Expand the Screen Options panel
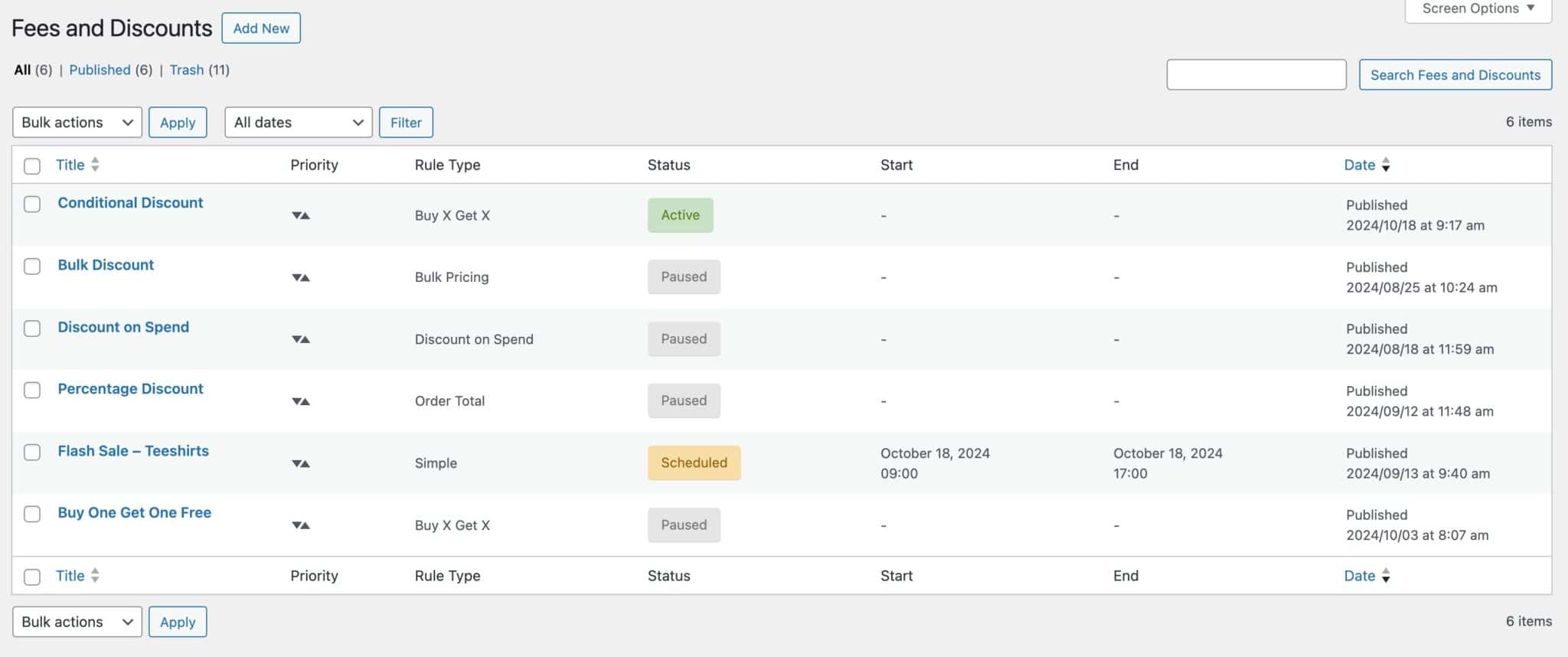This screenshot has height=657, width=1568. tap(1478, 9)
